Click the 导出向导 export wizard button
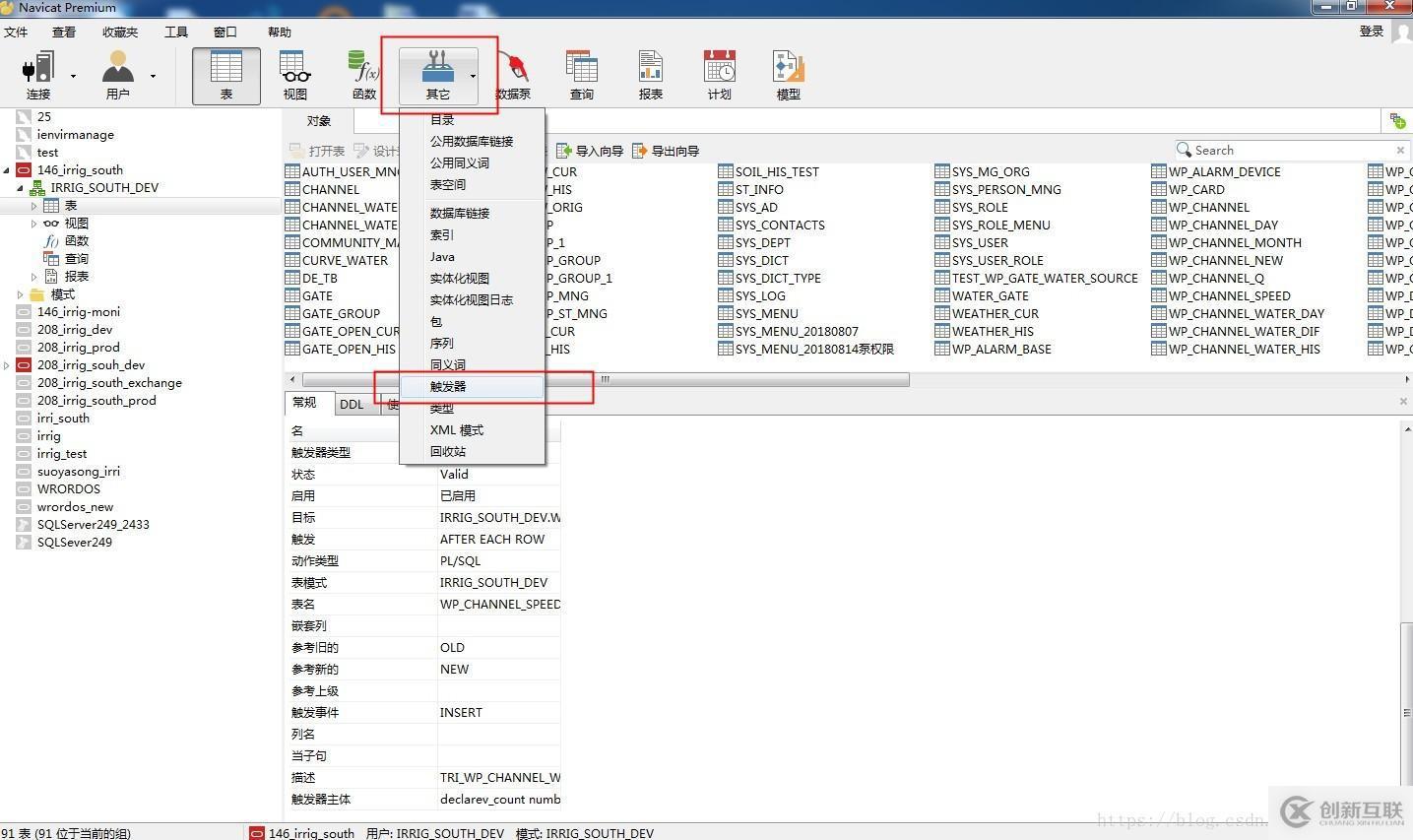 point(666,151)
